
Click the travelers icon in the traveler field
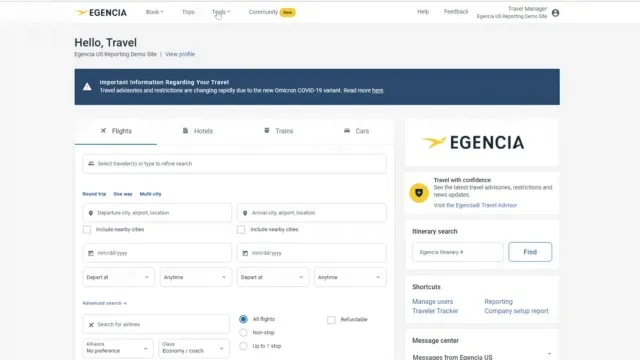point(91,164)
